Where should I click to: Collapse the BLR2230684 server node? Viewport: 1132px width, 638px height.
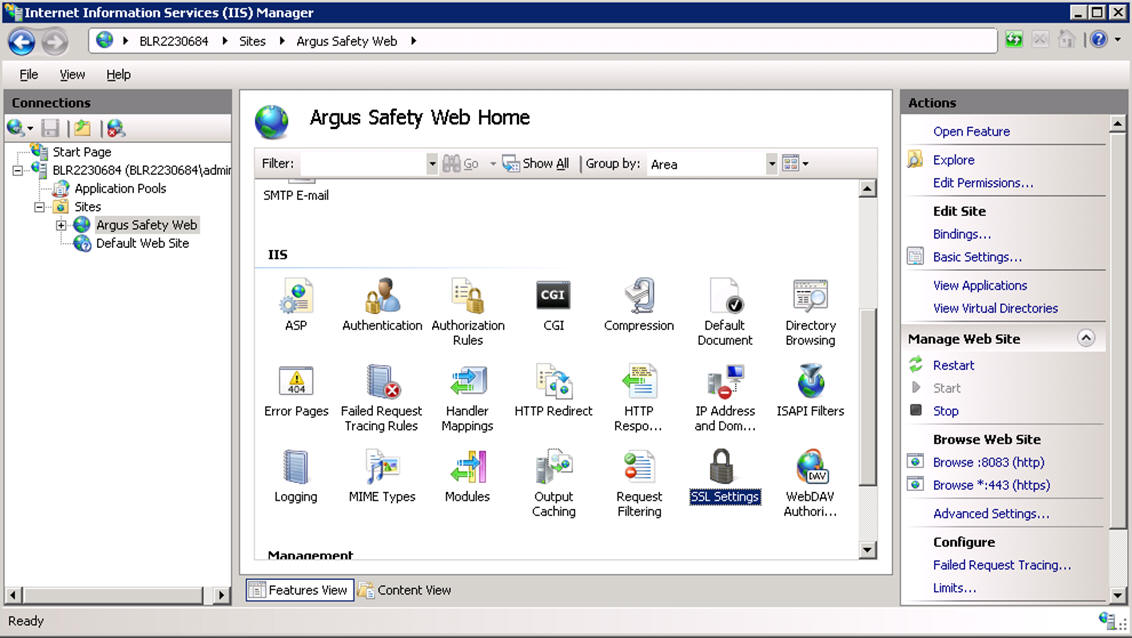[17, 170]
